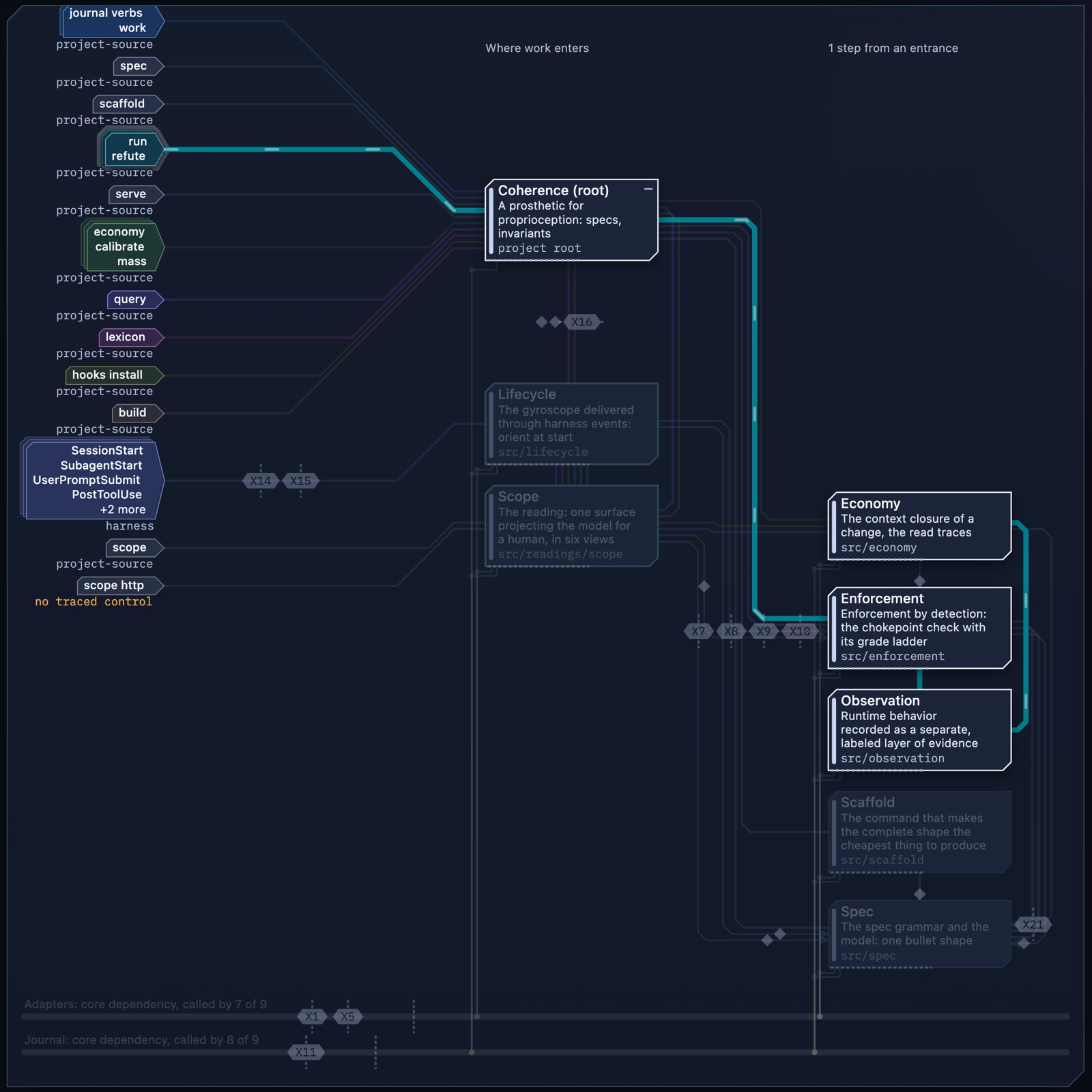Click the 'spec' entrance tag
The height and width of the screenshot is (1092, 1092).
(x=139, y=66)
